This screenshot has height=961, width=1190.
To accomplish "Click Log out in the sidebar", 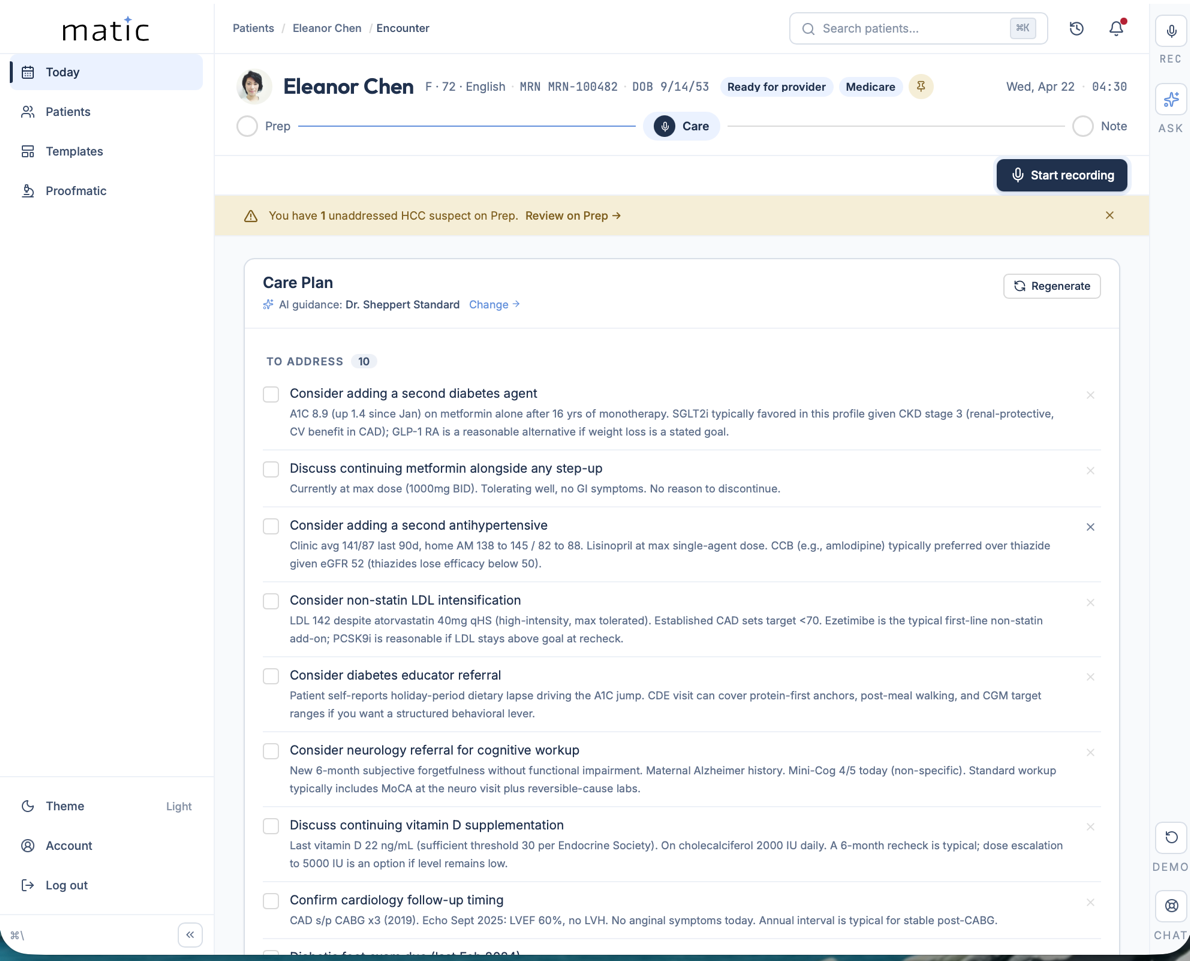I will click(x=106, y=885).
